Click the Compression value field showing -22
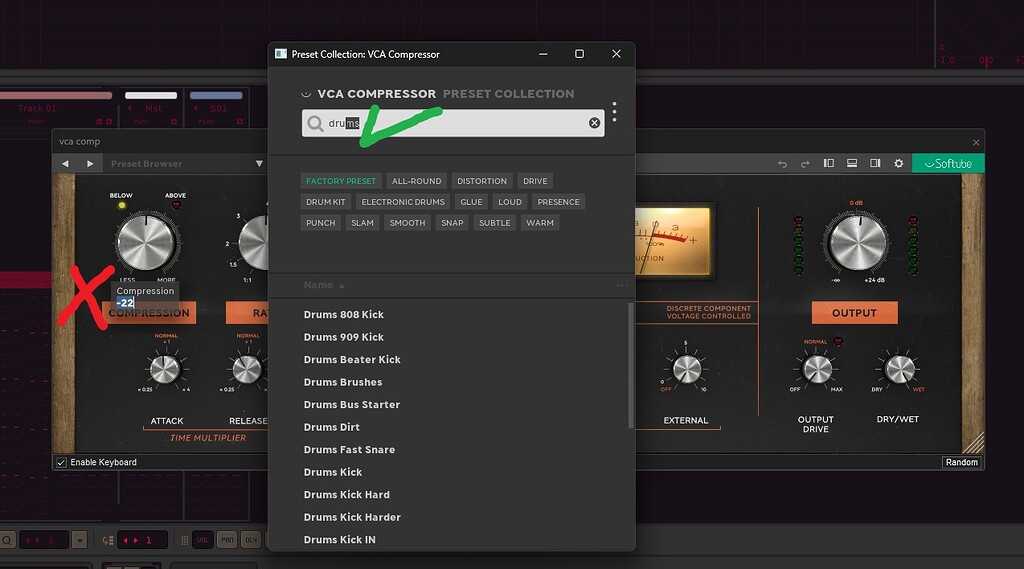This screenshot has height=569, width=1024. pyautogui.click(x=125, y=303)
